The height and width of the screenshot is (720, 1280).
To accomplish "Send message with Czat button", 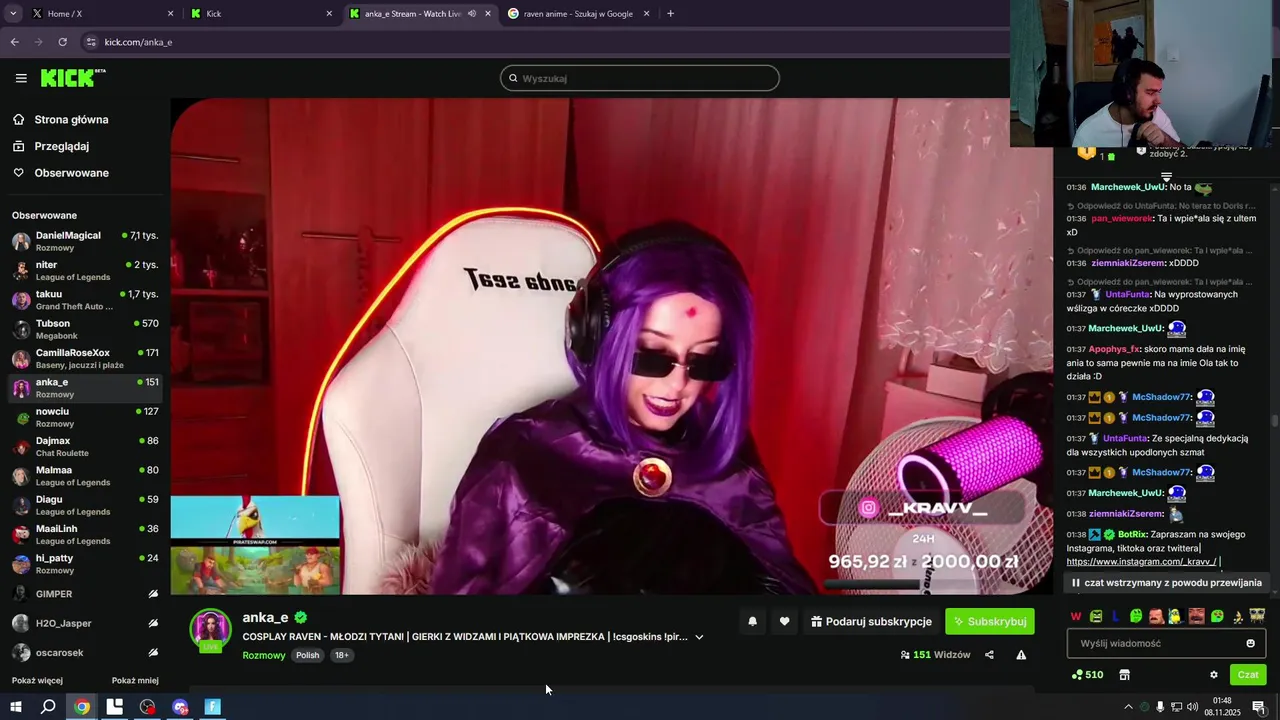I will pos(1248,675).
